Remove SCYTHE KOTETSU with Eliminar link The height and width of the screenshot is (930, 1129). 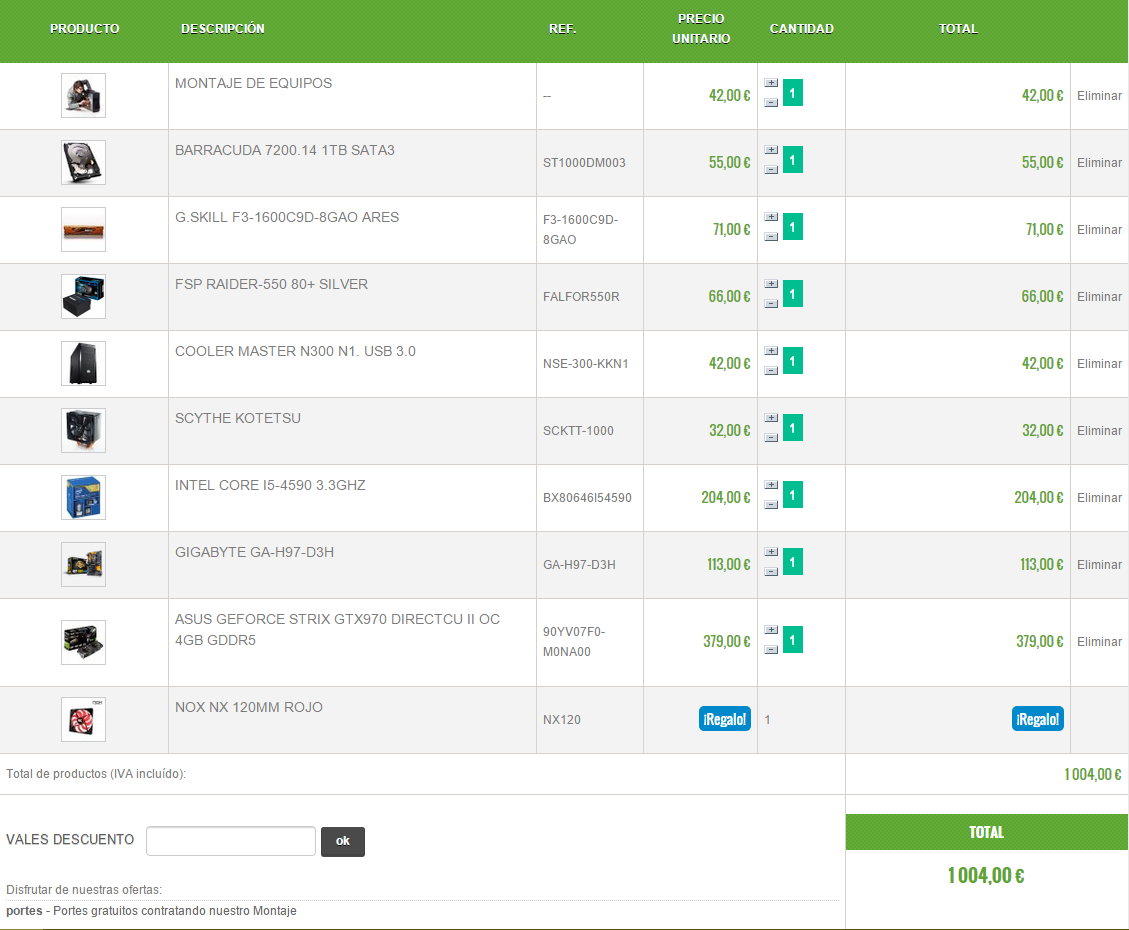coord(1099,430)
